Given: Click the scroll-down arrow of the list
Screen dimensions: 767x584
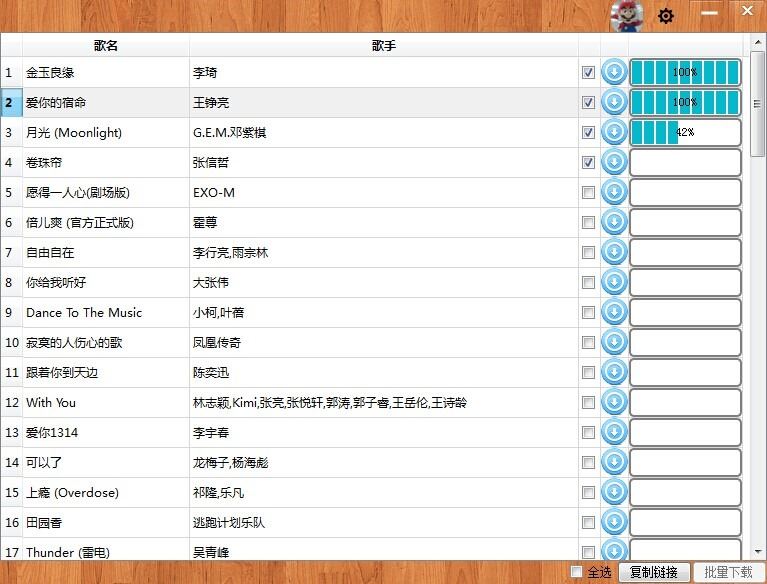Looking at the screenshot, I should click(758, 552).
